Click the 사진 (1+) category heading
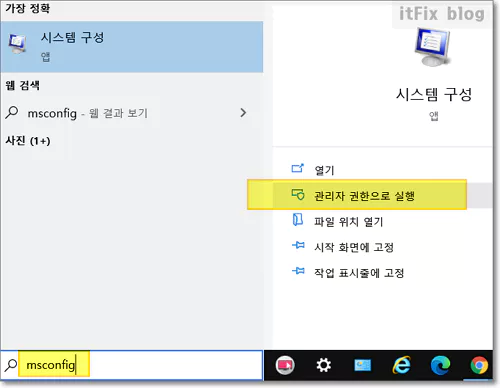Viewport: 500px width, 388px height. [x=28, y=141]
